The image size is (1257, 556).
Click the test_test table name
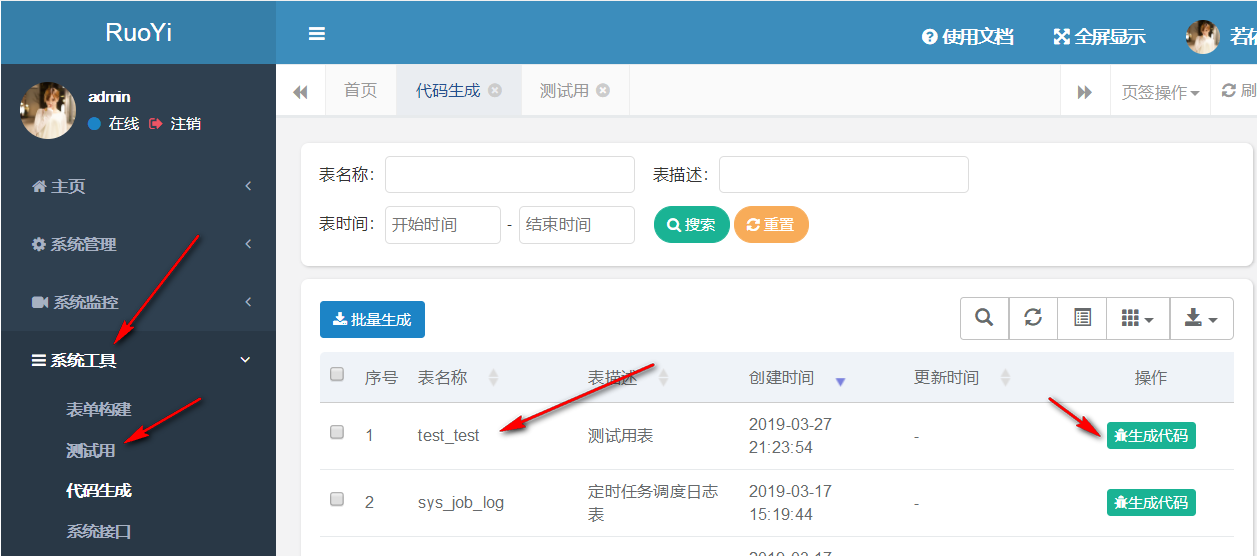(448, 436)
